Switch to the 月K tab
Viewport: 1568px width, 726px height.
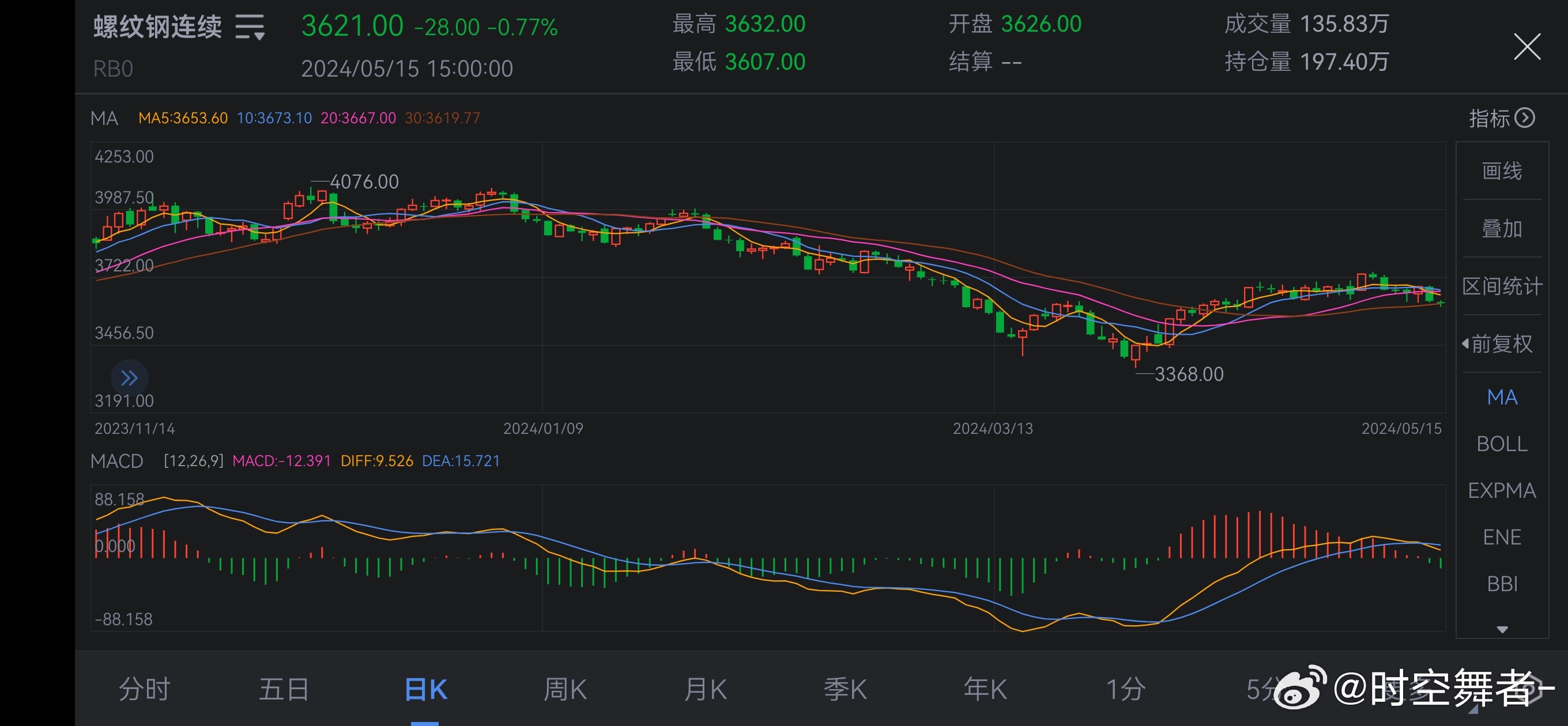click(x=705, y=690)
